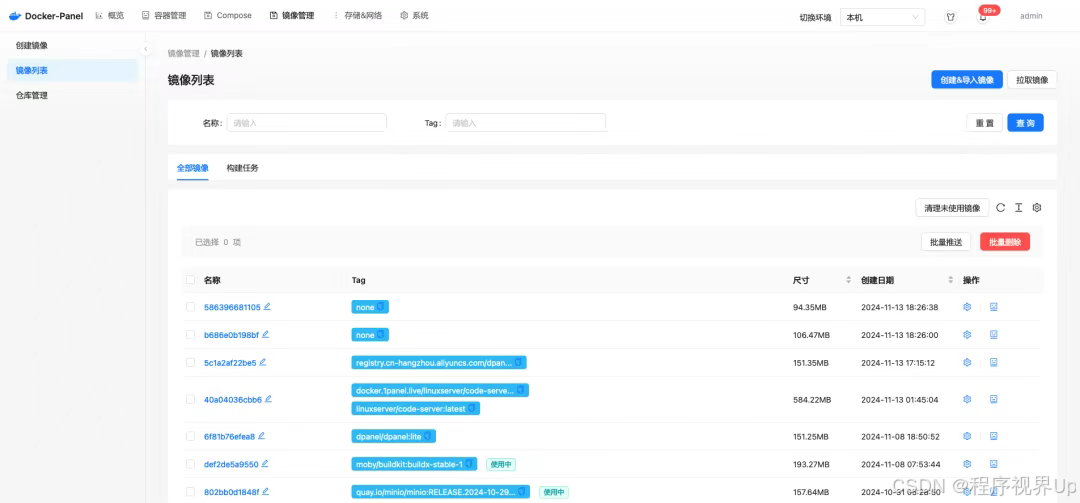
Task: Open the 概览 top menu
Action: (x=110, y=15)
